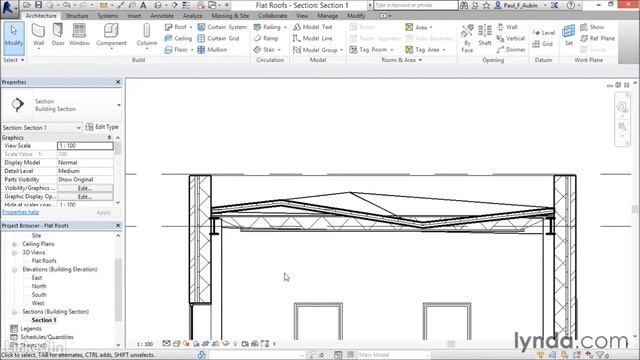Image resolution: width=640 pixels, height=360 pixels.
Task: Show the work plane
Action: [x=592, y=27]
